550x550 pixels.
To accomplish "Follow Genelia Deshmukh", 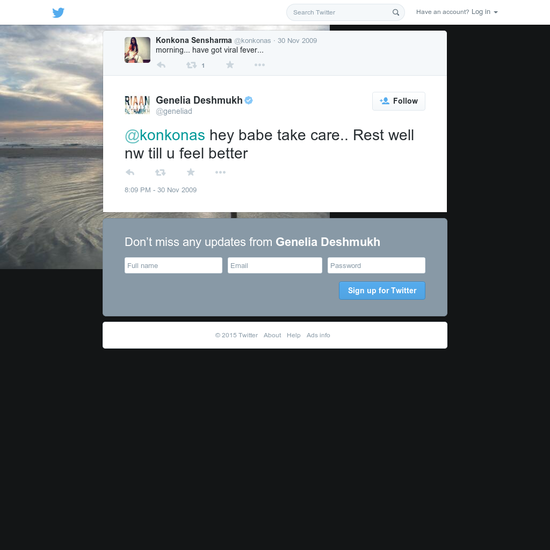I will [x=398, y=101].
